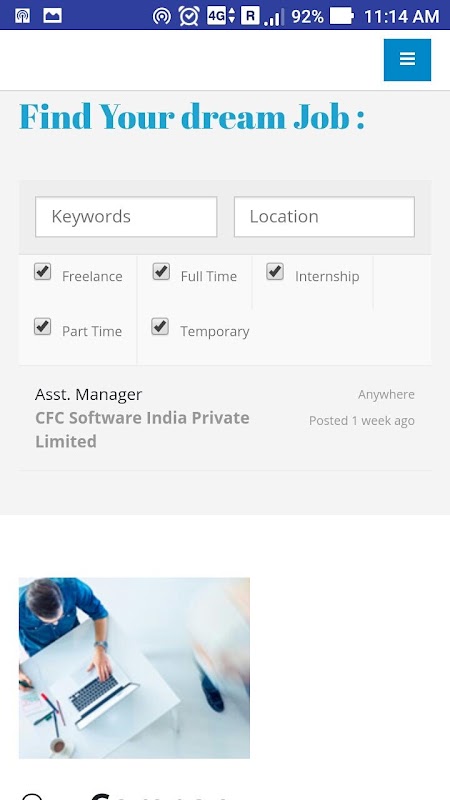Open CFC Software India Private Limited link
The image size is (450, 800).
[142, 430]
